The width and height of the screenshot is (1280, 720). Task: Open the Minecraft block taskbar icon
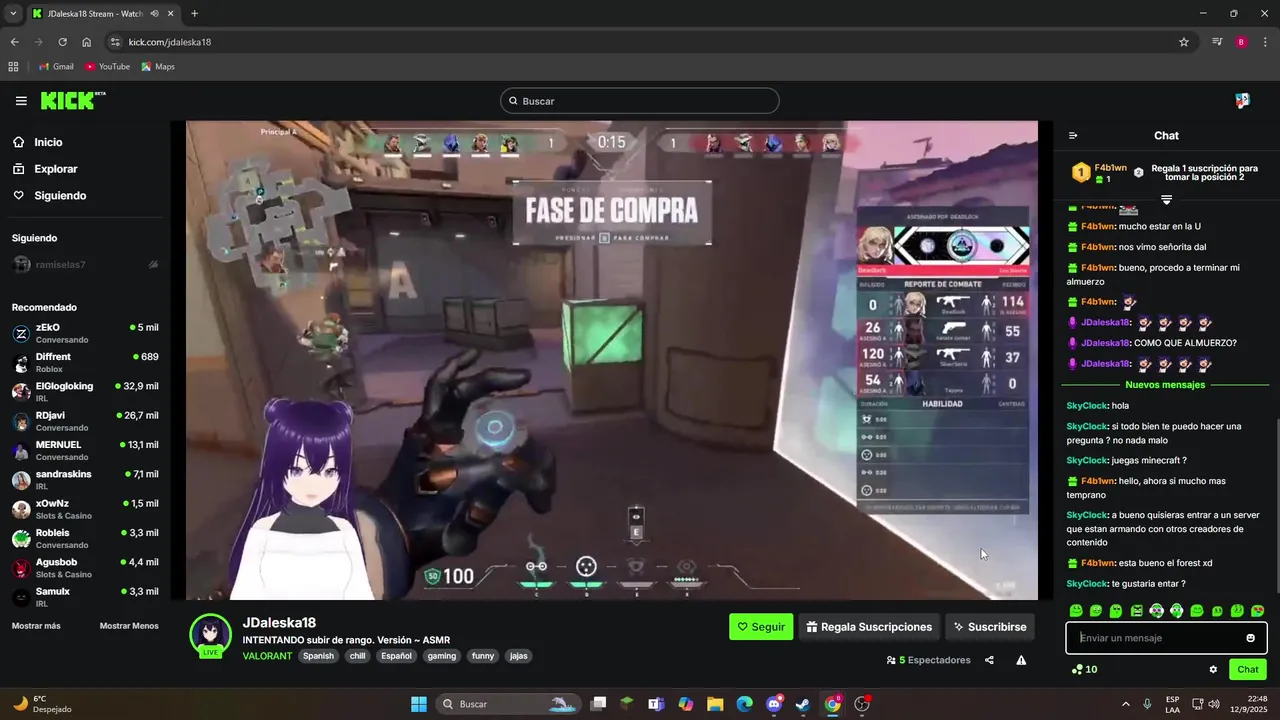coord(627,704)
